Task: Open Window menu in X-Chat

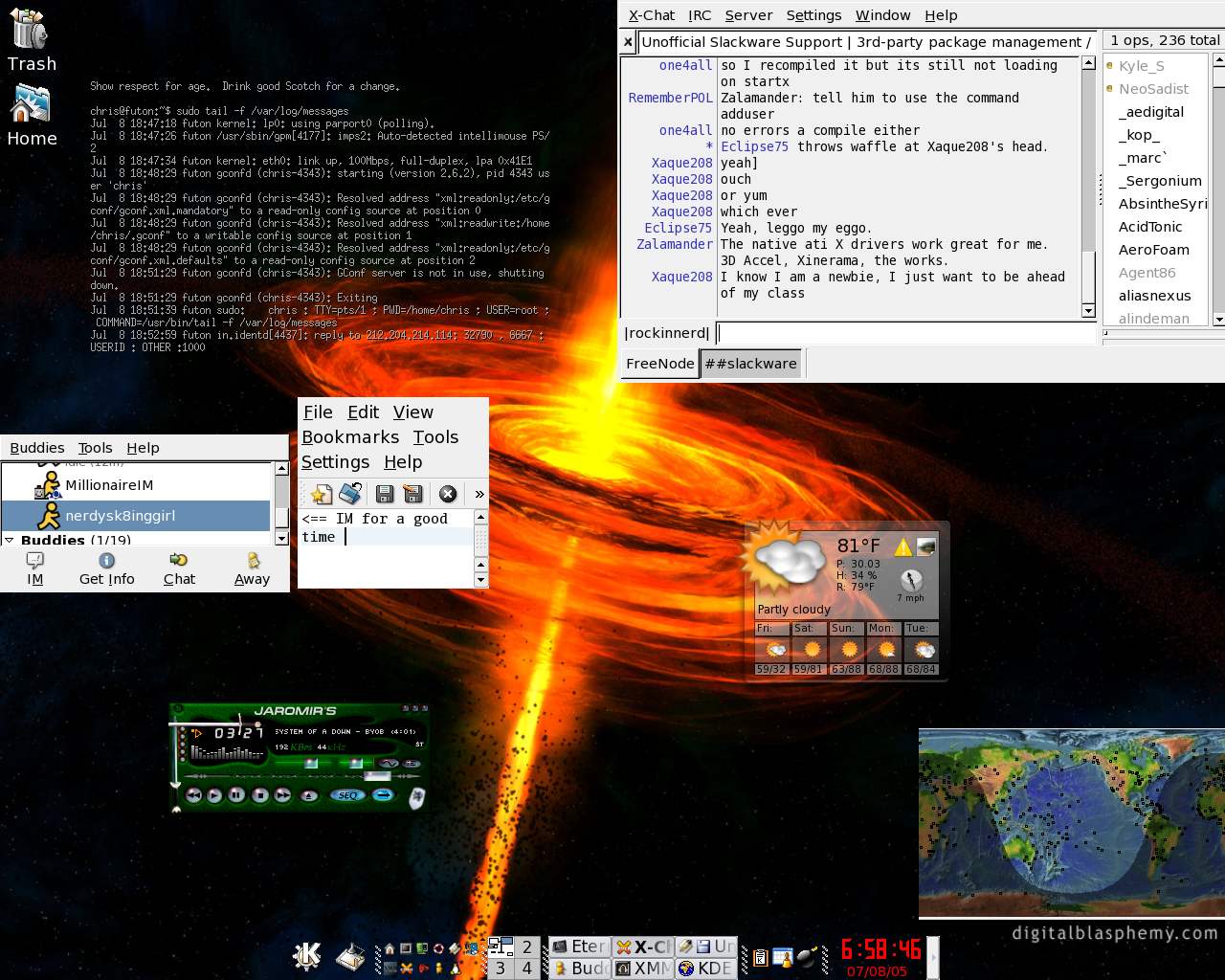Action: pyautogui.click(x=882, y=15)
